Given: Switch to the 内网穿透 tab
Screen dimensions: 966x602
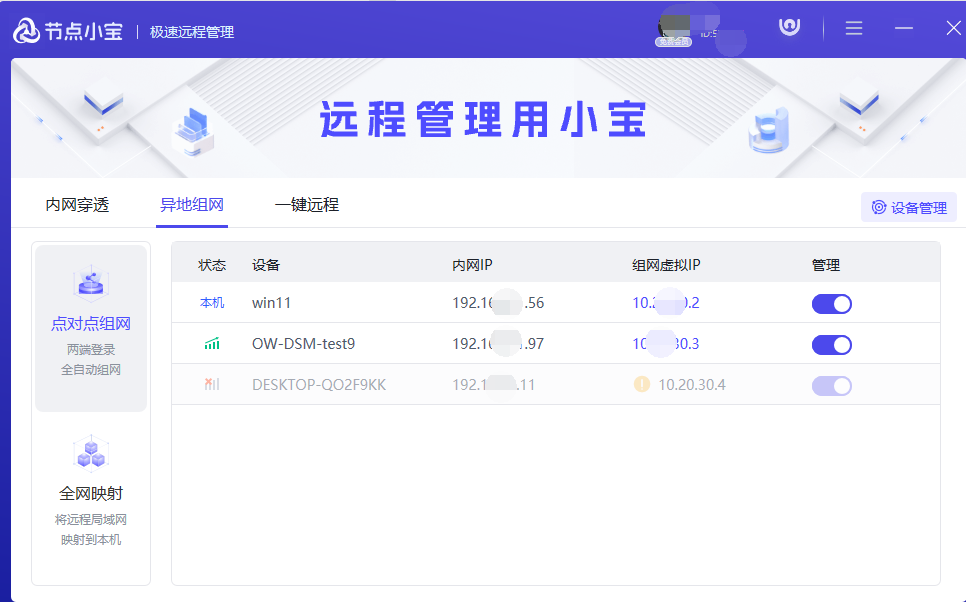Looking at the screenshot, I should coord(77,205).
